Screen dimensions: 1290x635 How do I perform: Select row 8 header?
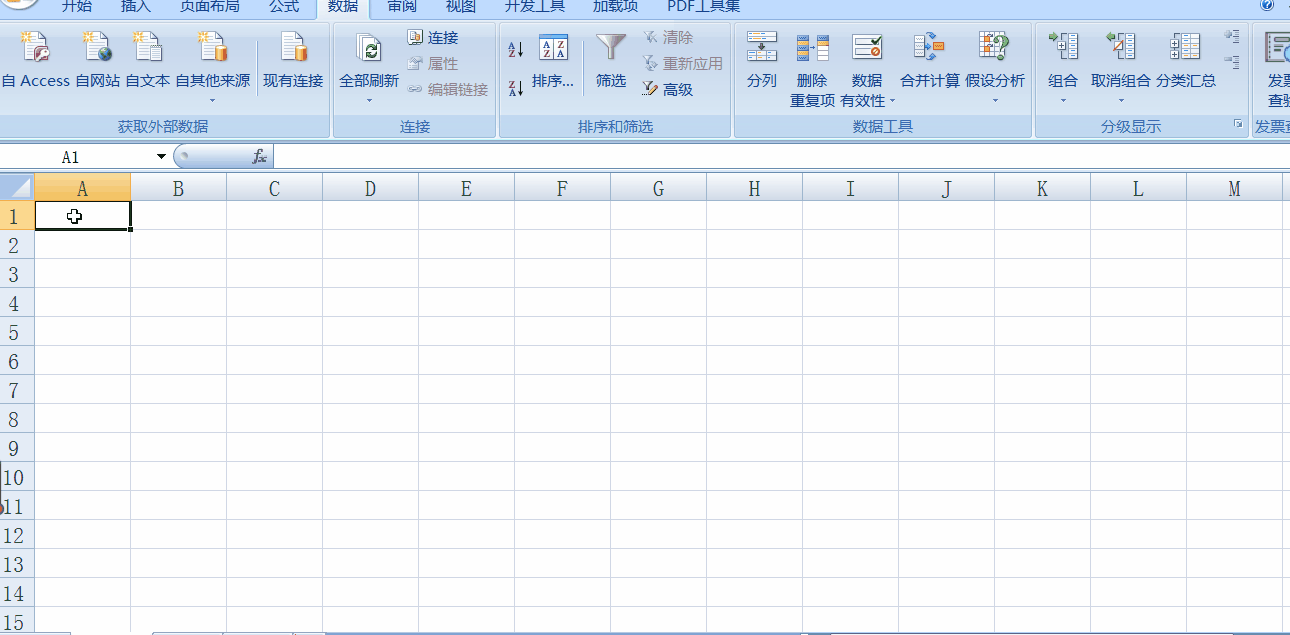(x=17, y=419)
